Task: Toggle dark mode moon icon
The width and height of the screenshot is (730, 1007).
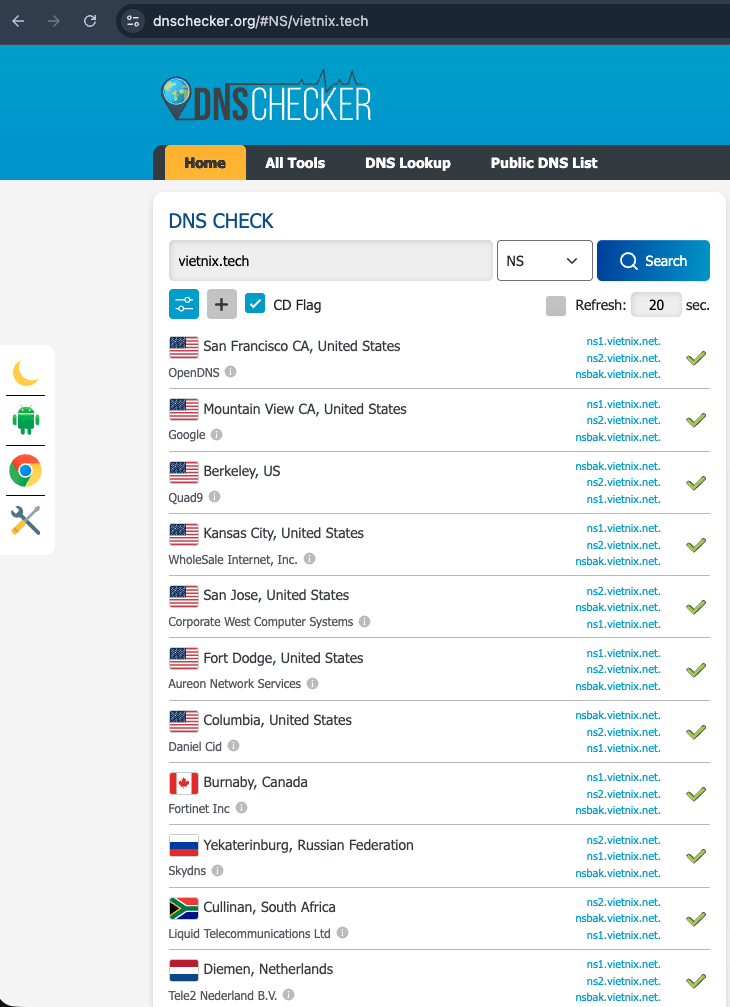Action: [26, 373]
